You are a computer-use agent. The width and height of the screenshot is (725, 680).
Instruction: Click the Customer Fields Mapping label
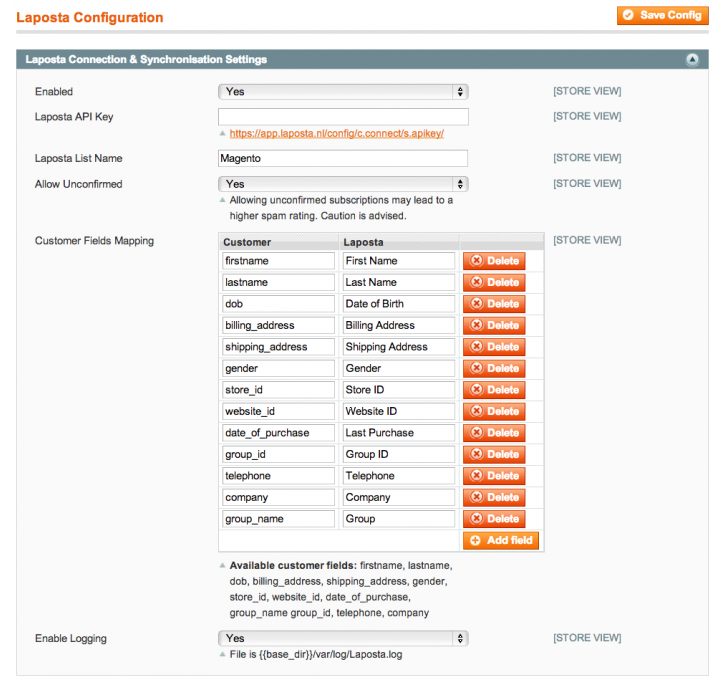coord(94,241)
